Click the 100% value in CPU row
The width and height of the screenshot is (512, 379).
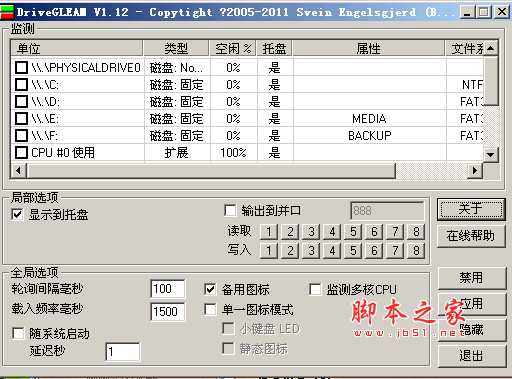233,153
